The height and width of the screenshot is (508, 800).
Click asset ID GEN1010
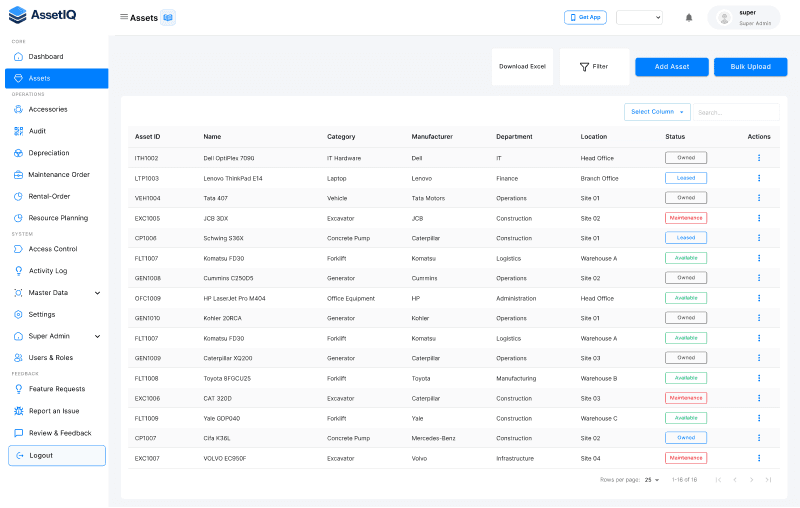[x=147, y=318]
